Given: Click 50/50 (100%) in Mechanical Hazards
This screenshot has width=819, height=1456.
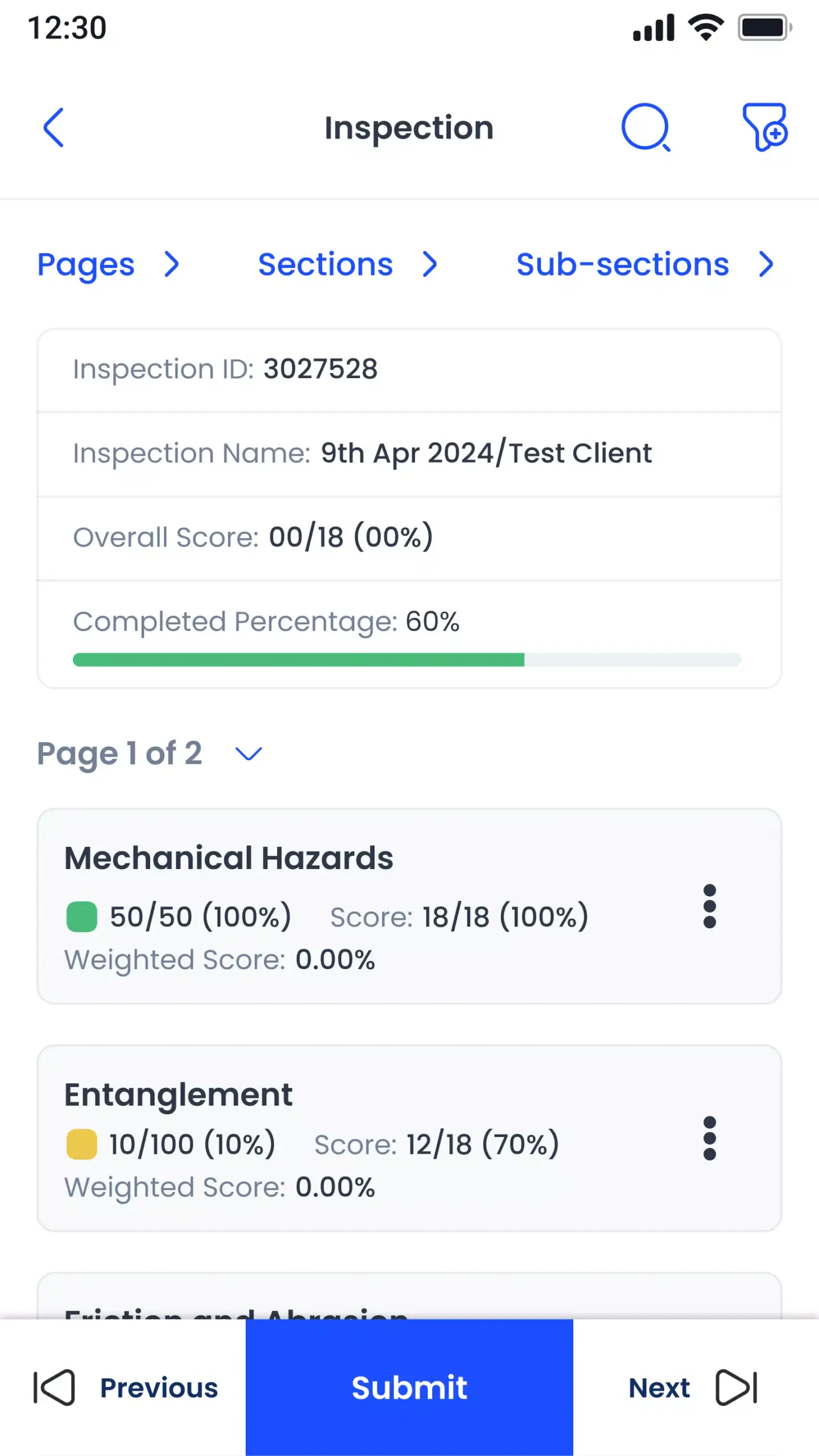Looking at the screenshot, I should (x=200, y=917).
